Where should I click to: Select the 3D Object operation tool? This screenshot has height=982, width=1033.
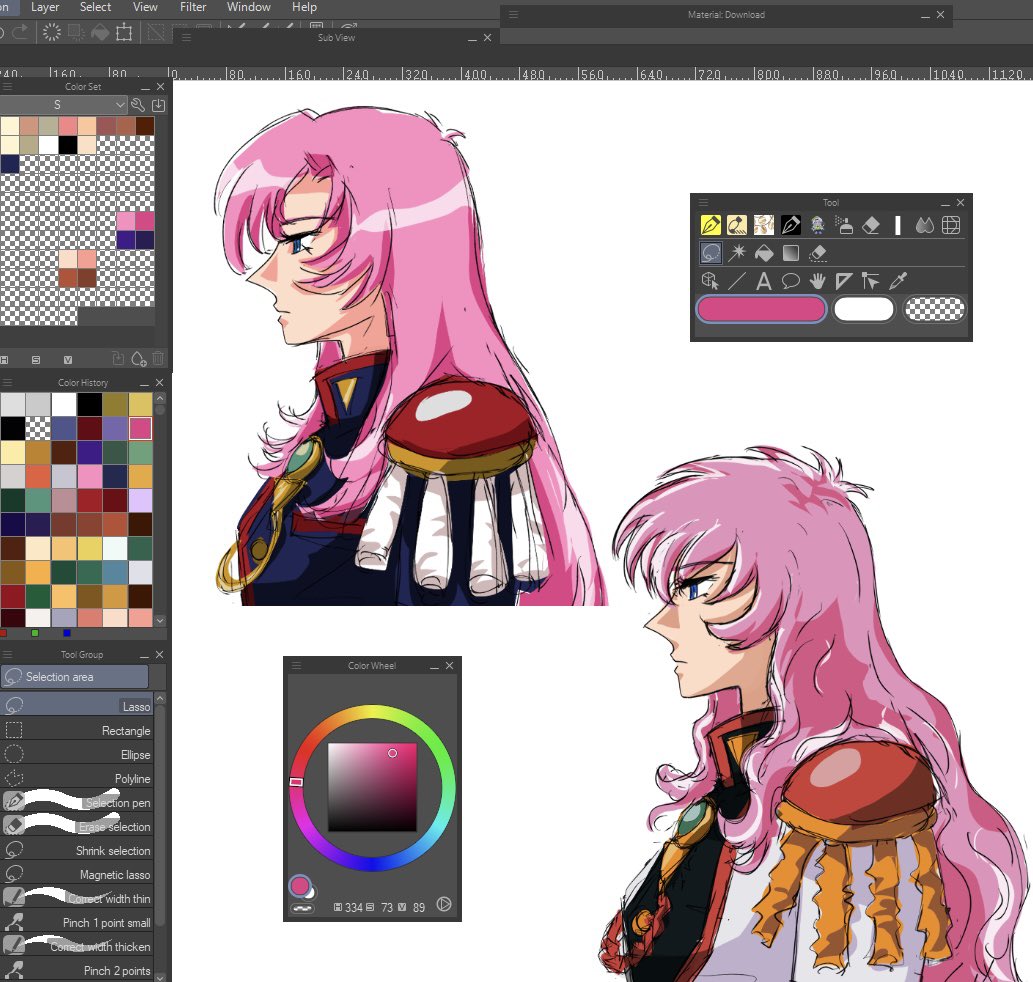pyautogui.click(x=710, y=281)
